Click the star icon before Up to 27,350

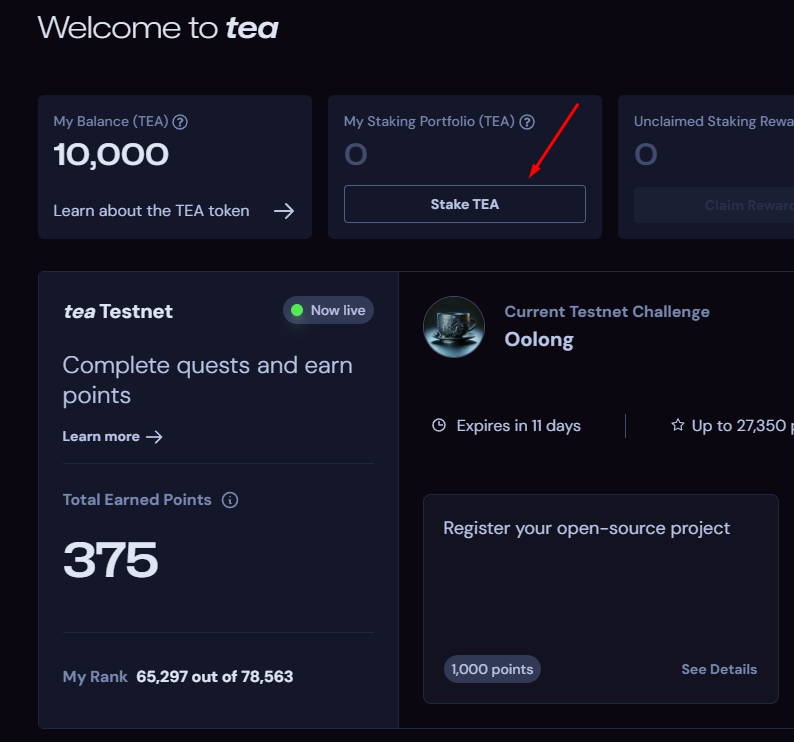pos(678,426)
